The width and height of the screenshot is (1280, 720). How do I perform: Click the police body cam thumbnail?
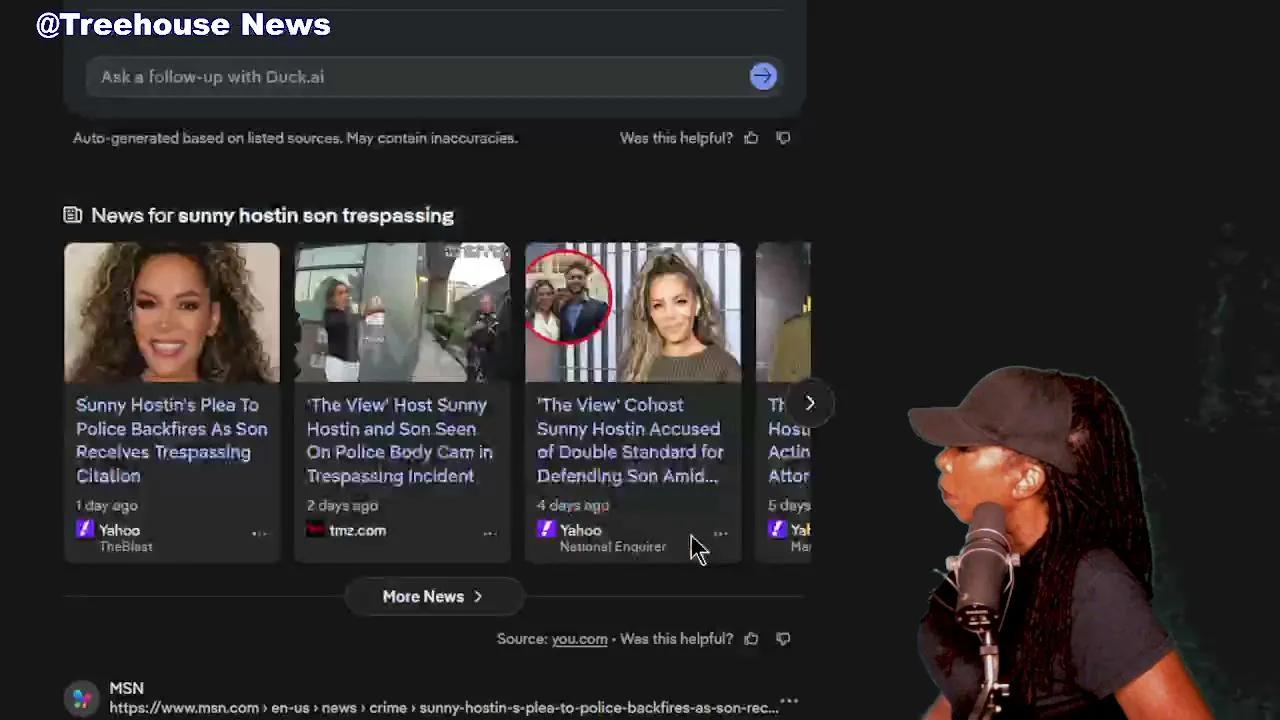[x=402, y=312]
